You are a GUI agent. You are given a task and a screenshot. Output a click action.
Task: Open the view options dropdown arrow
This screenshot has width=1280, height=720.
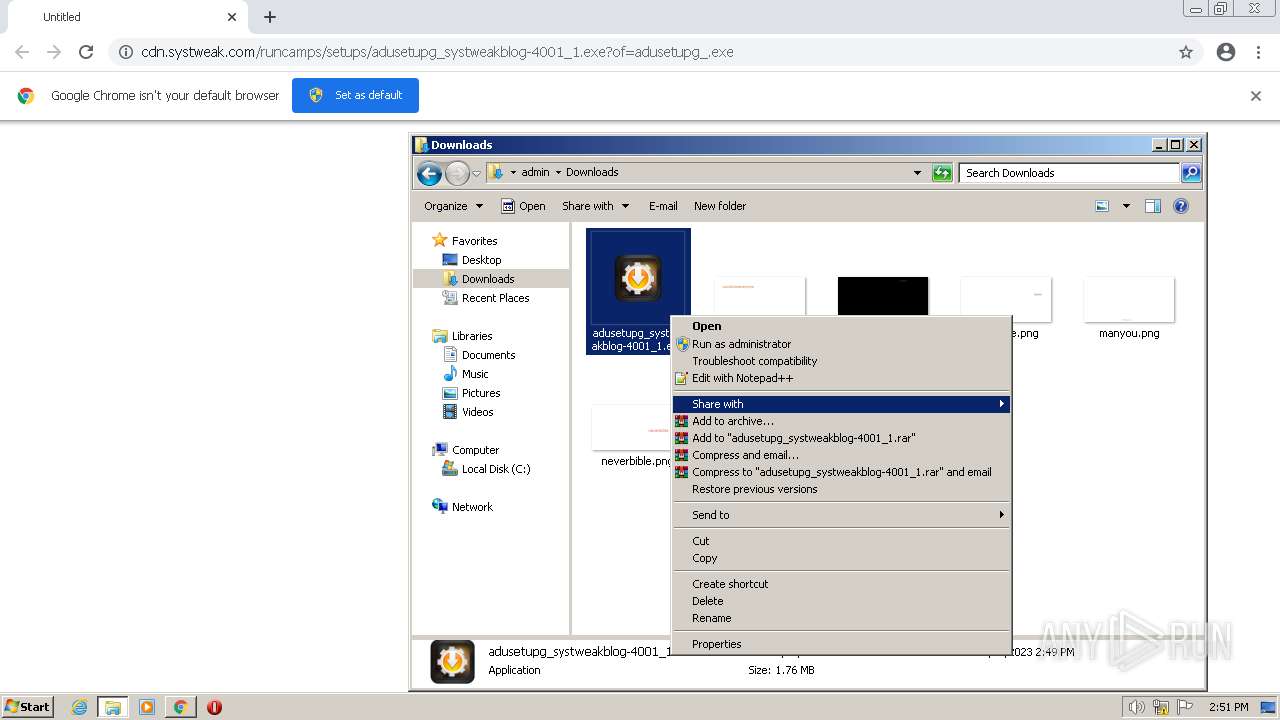click(1126, 206)
